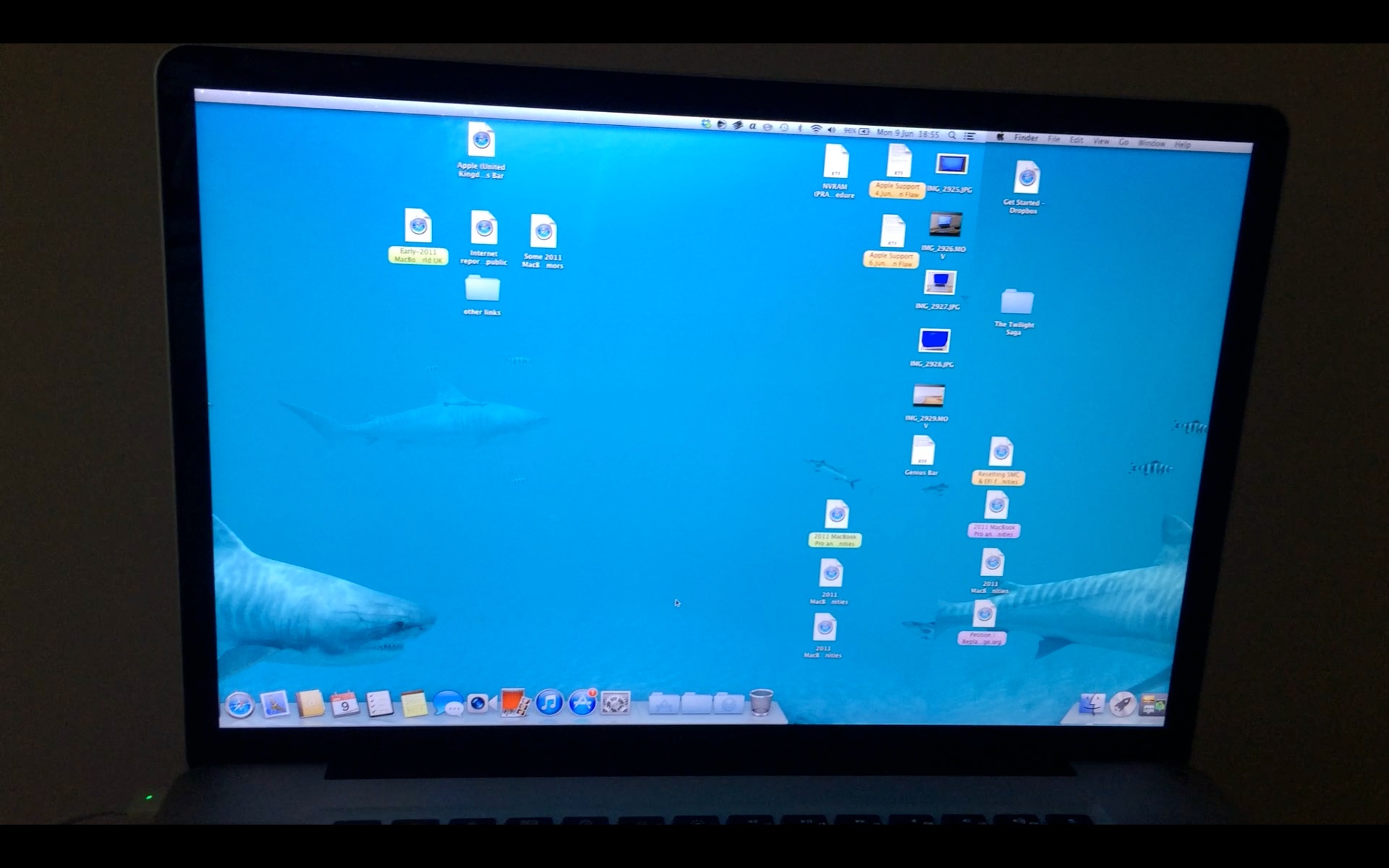
Task: Select the IMG_2928.JPG thumbnail
Action: pyautogui.click(x=934, y=341)
